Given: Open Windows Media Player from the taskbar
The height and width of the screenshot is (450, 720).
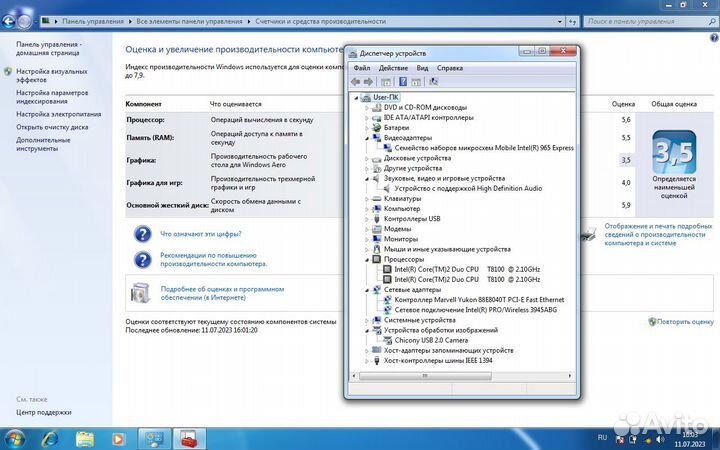Looking at the screenshot, I should click(118, 438).
